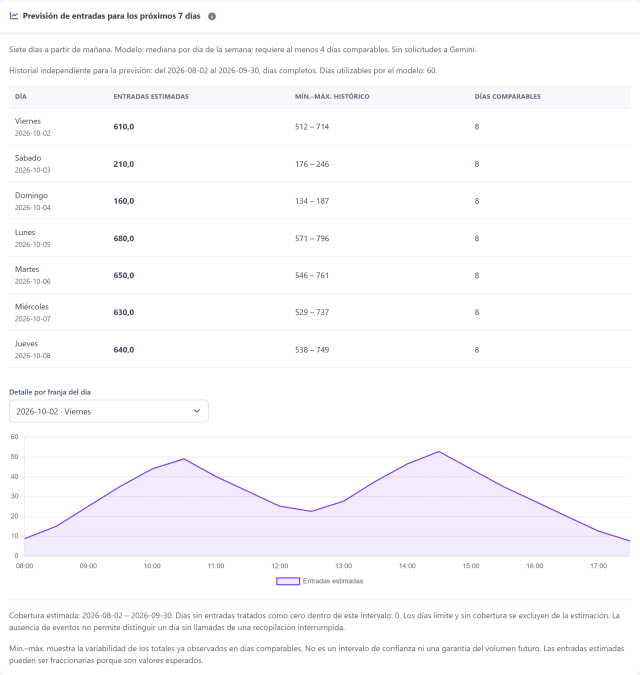
Task: Click the 529 – 737 historical range
Action: (312, 312)
